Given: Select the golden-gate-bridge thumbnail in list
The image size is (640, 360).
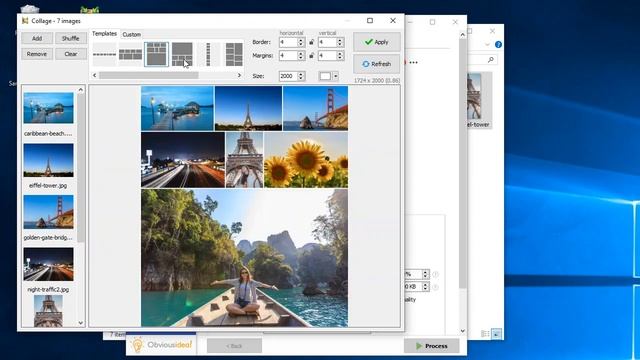Looking at the screenshot, I should (49, 212).
